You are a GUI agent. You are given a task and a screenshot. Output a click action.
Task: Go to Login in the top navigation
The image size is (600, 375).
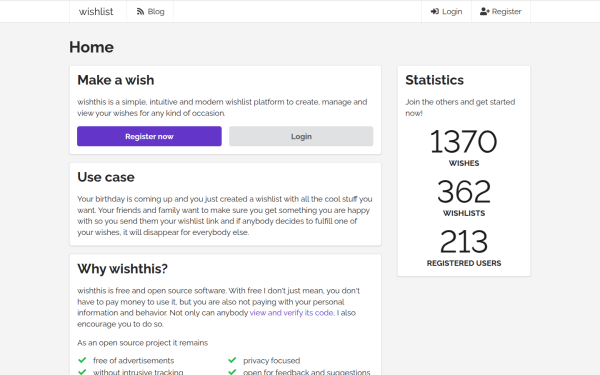(x=446, y=11)
